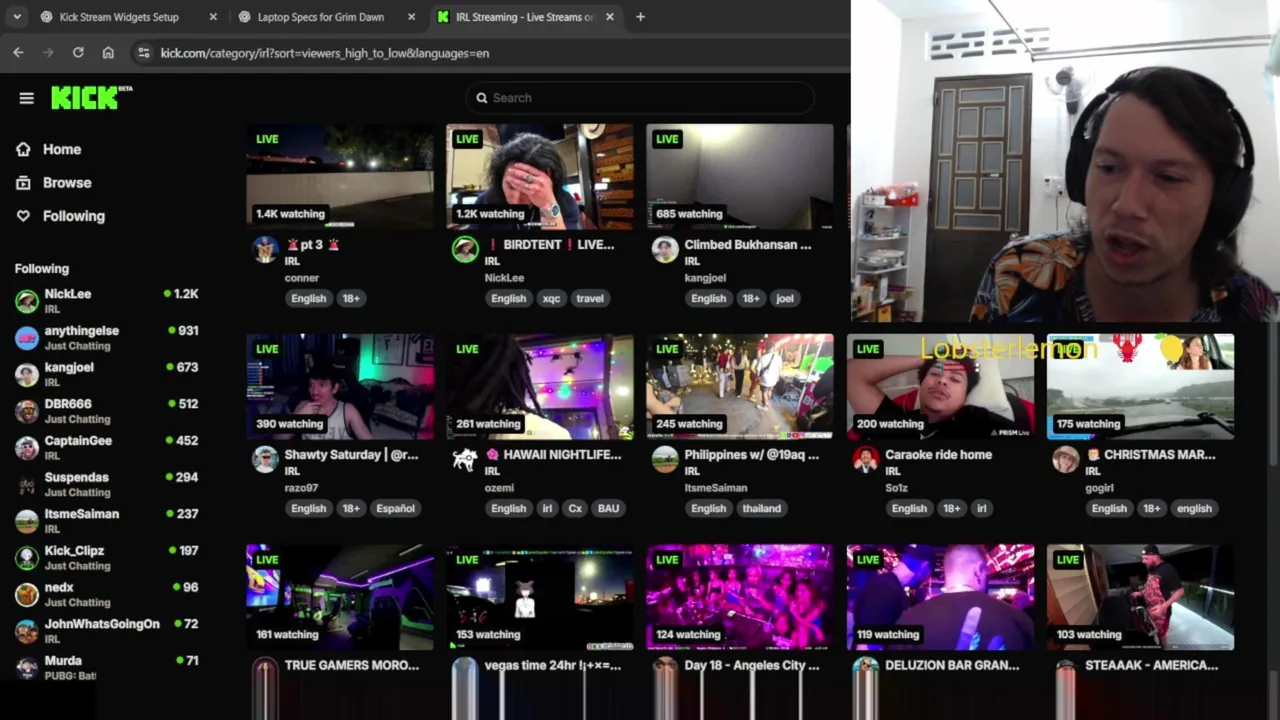This screenshot has height=720, width=1280.
Task: Open Philippines w/ @19aq stream thumbnail
Action: 740,386
